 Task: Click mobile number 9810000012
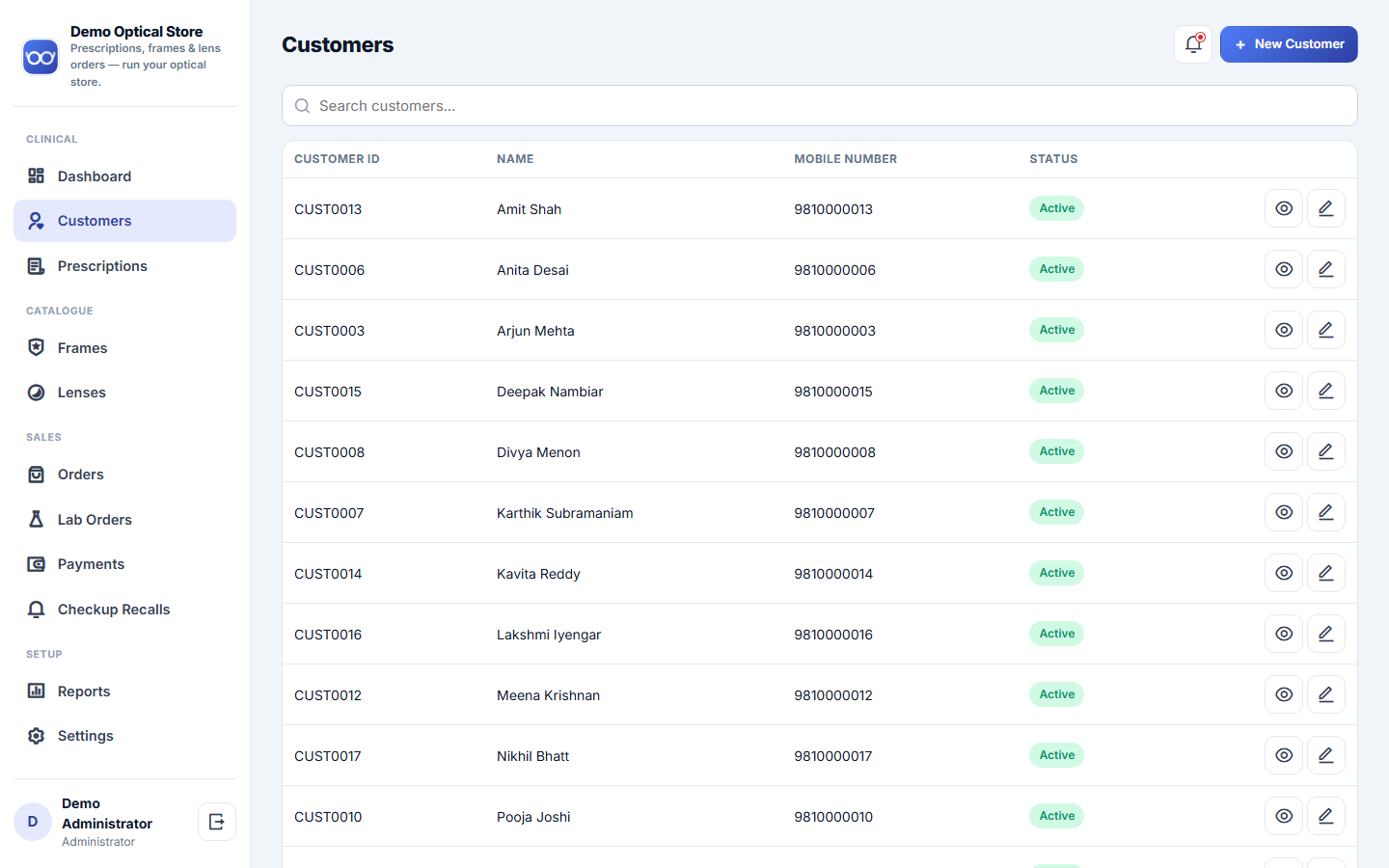click(x=833, y=695)
